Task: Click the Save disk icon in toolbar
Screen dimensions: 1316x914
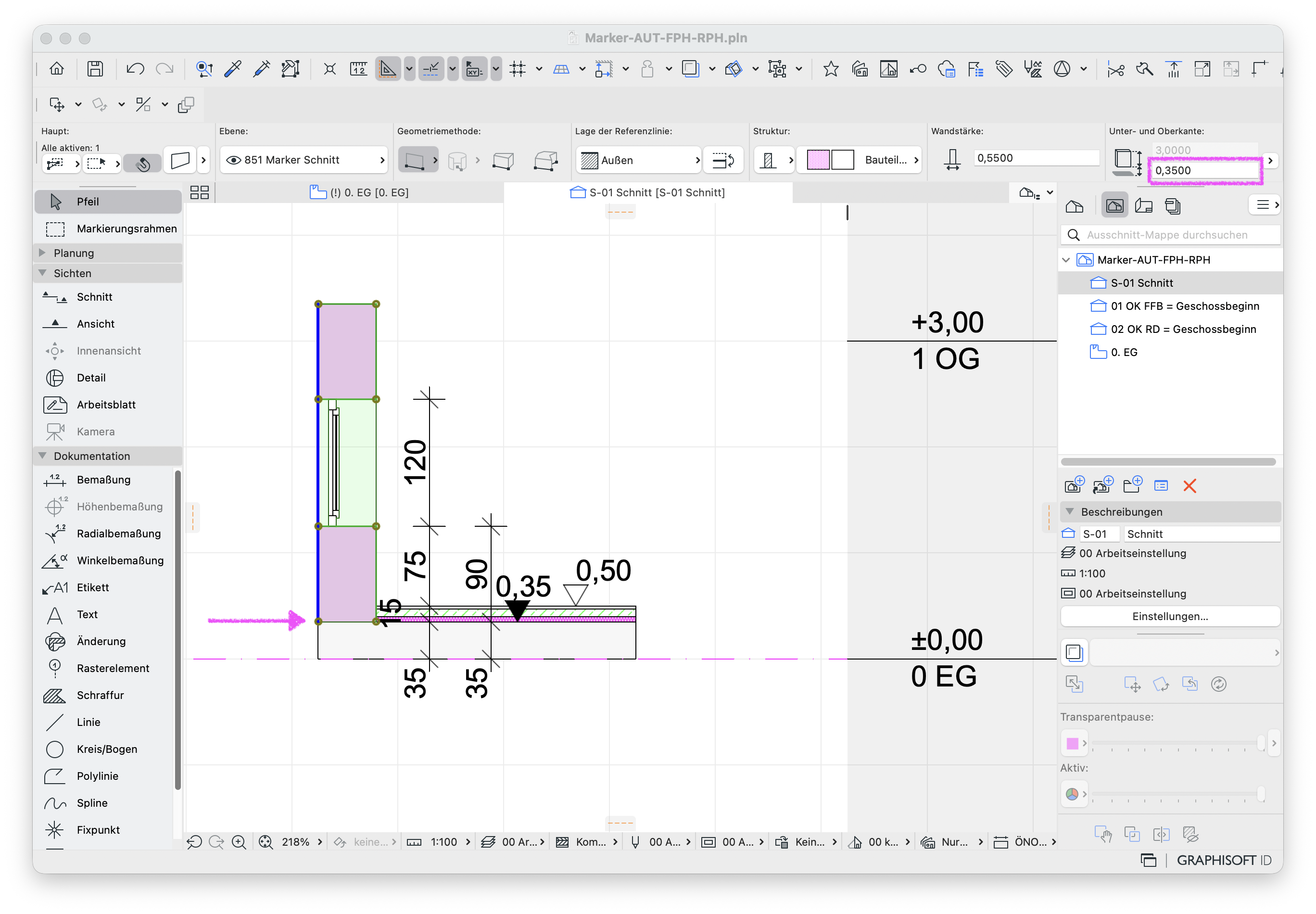Action: (95, 69)
